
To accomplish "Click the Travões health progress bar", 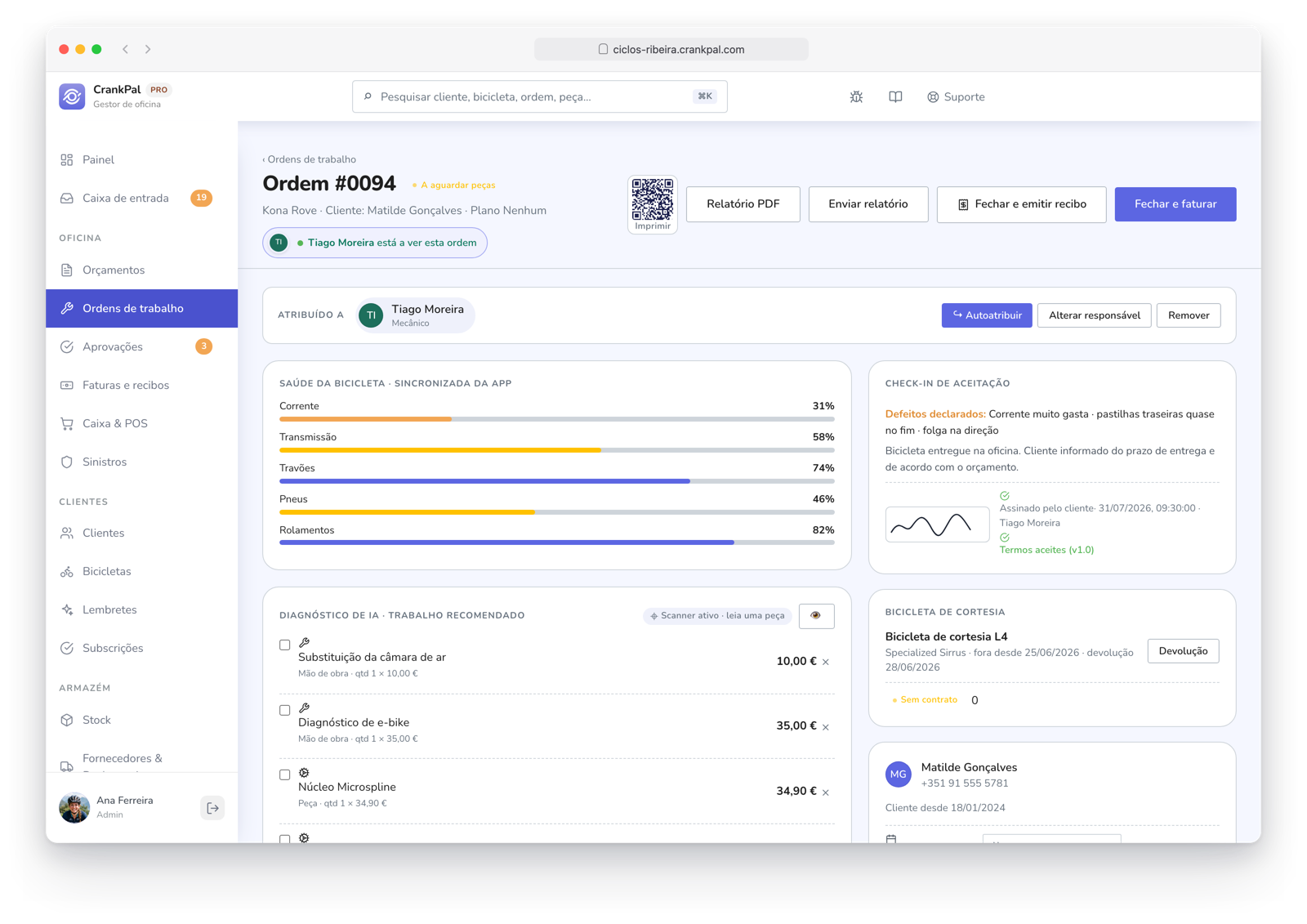I will 556,481.
